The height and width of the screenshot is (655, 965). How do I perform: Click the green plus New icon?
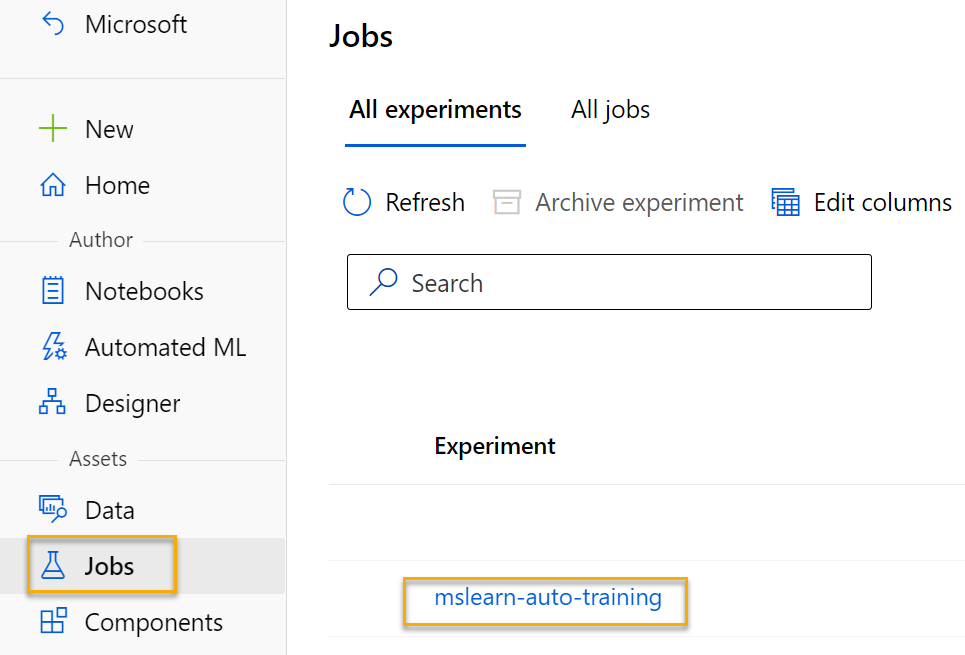coord(53,129)
